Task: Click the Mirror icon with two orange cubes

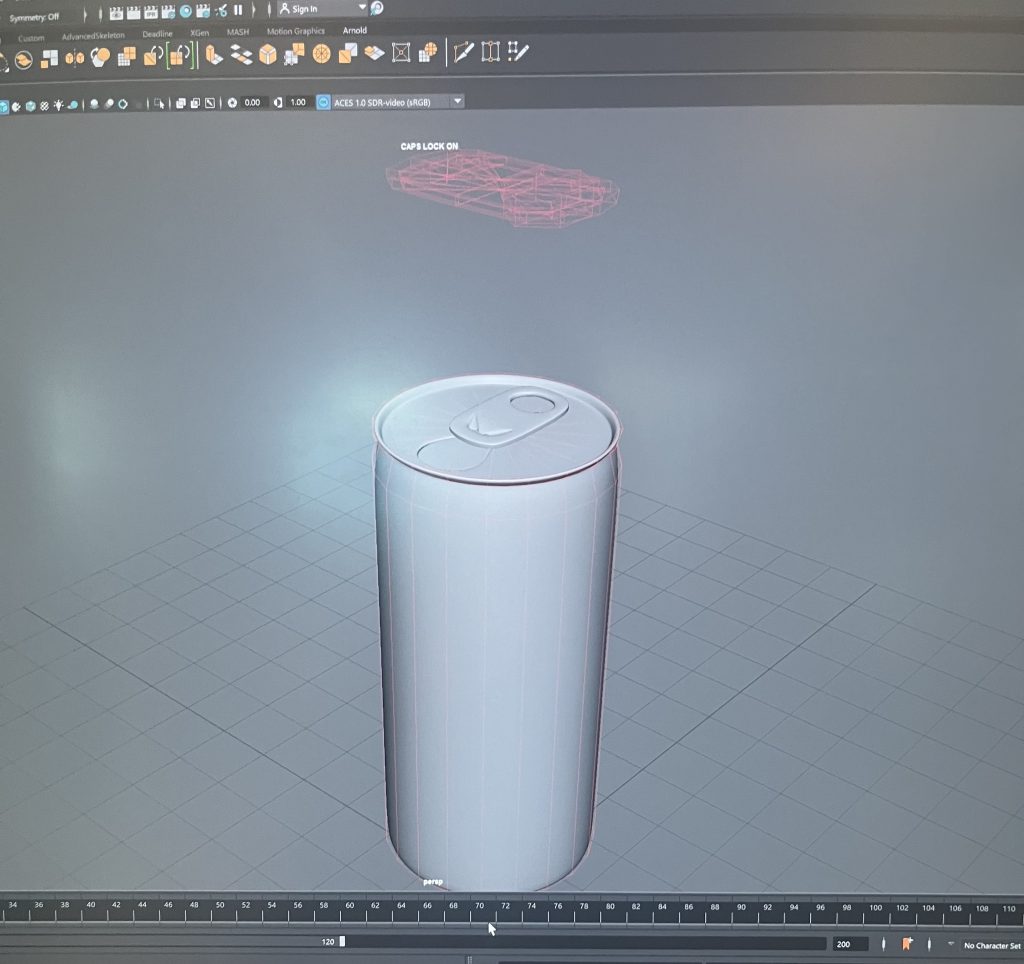Action: 74,58
